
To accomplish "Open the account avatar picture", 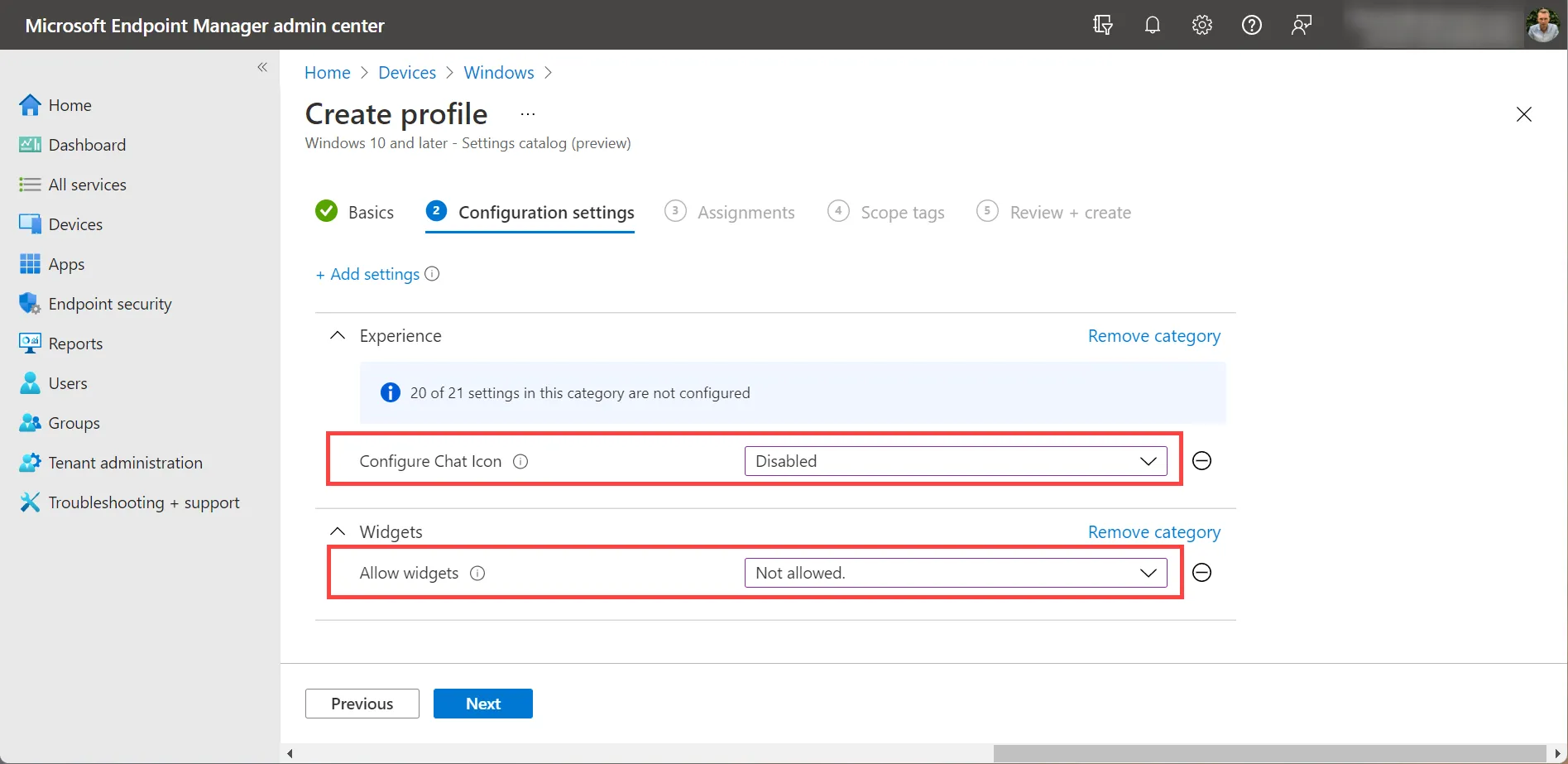I will coord(1542,25).
